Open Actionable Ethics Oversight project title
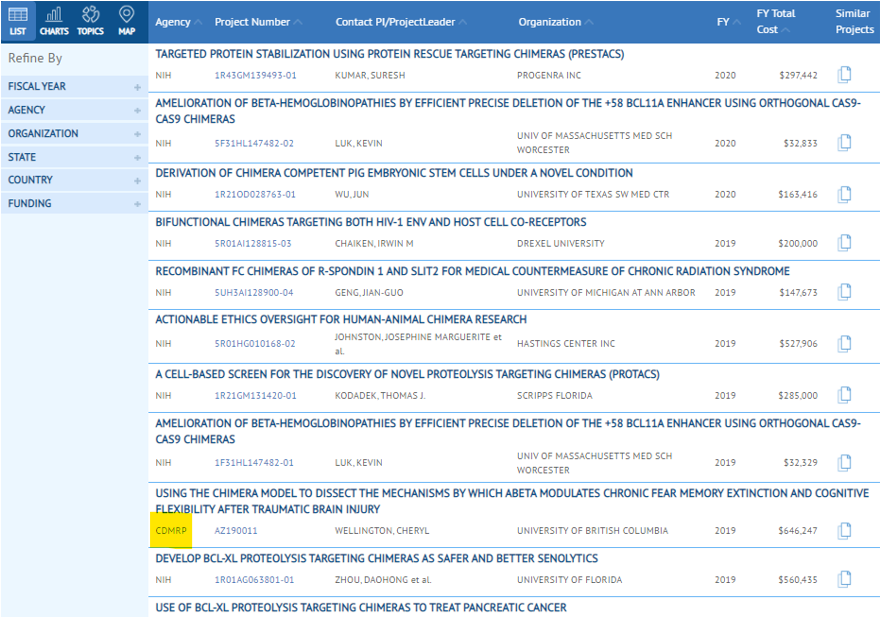Image resolution: width=881 pixels, height=621 pixels. [341, 319]
